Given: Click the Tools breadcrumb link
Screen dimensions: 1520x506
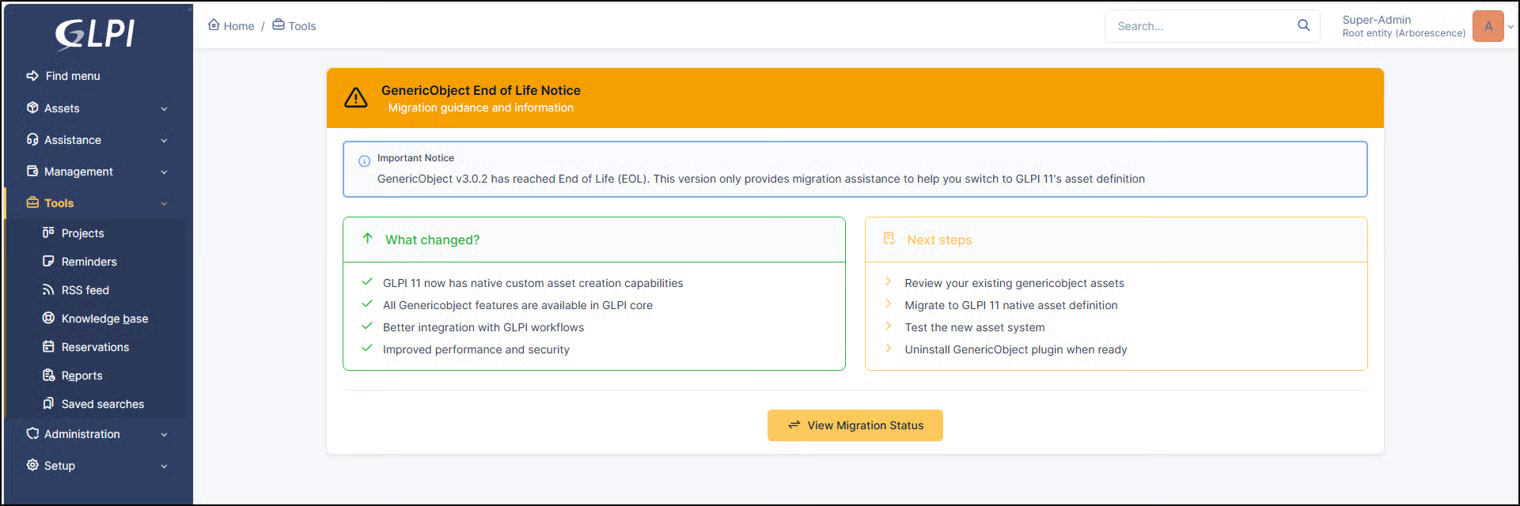Looking at the screenshot, I should [x=301, y=26].
